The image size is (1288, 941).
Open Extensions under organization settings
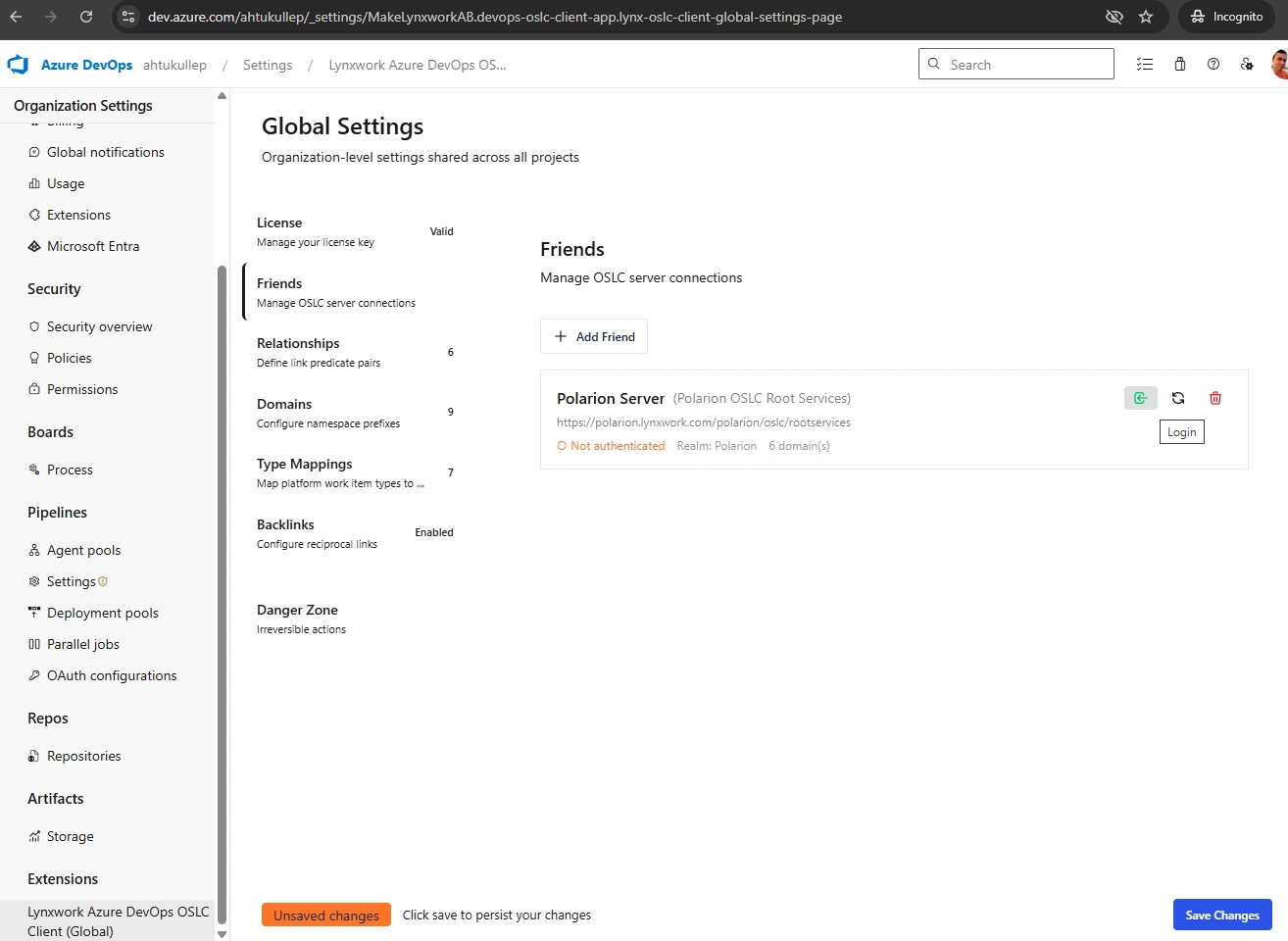tap(78, 215)
